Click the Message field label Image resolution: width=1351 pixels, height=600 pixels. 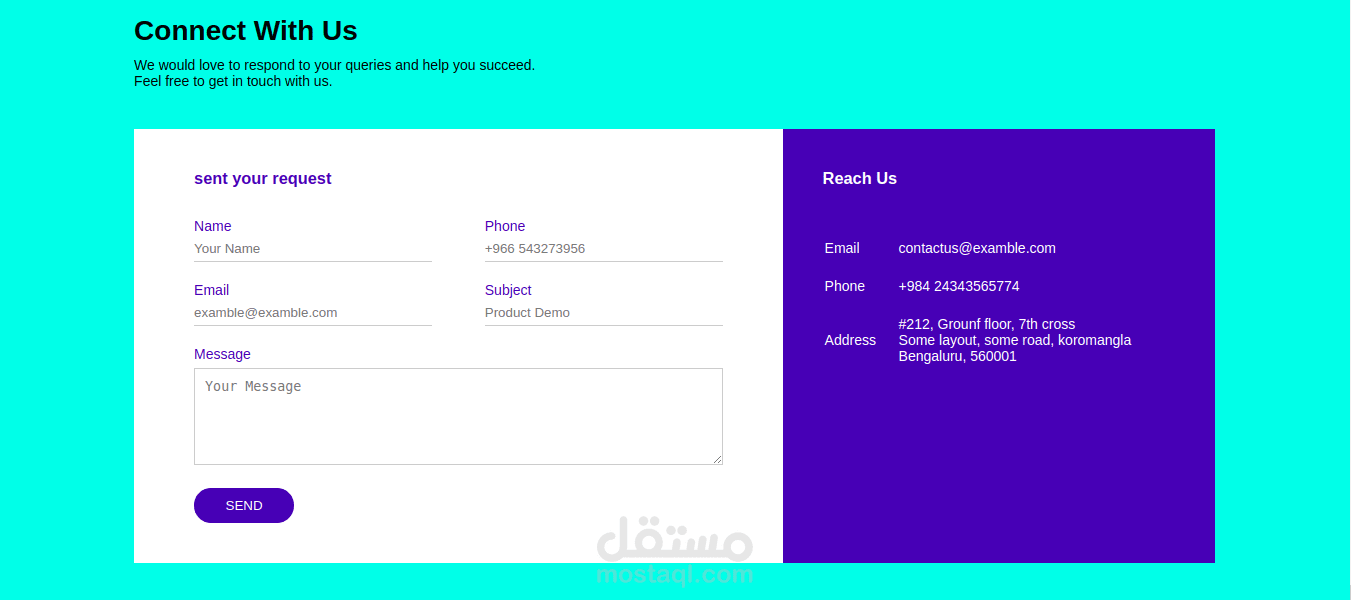(222, 354)
